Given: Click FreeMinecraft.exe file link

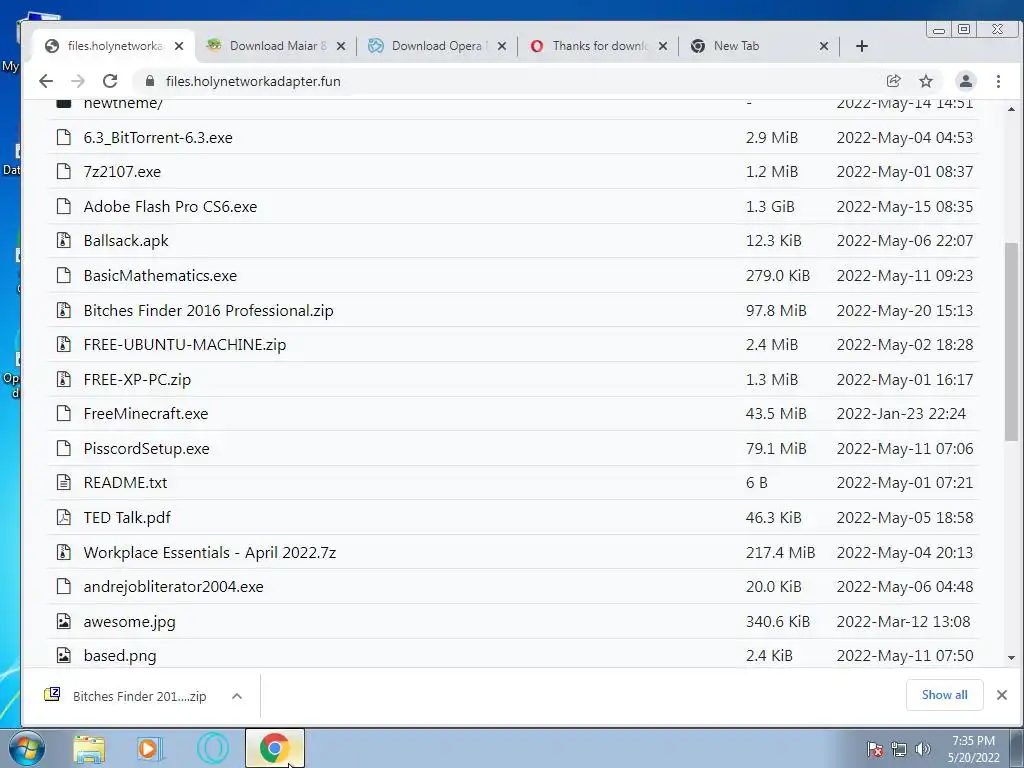Looking at the screenshot, I should pyautogui.click(x=146, y=414).
